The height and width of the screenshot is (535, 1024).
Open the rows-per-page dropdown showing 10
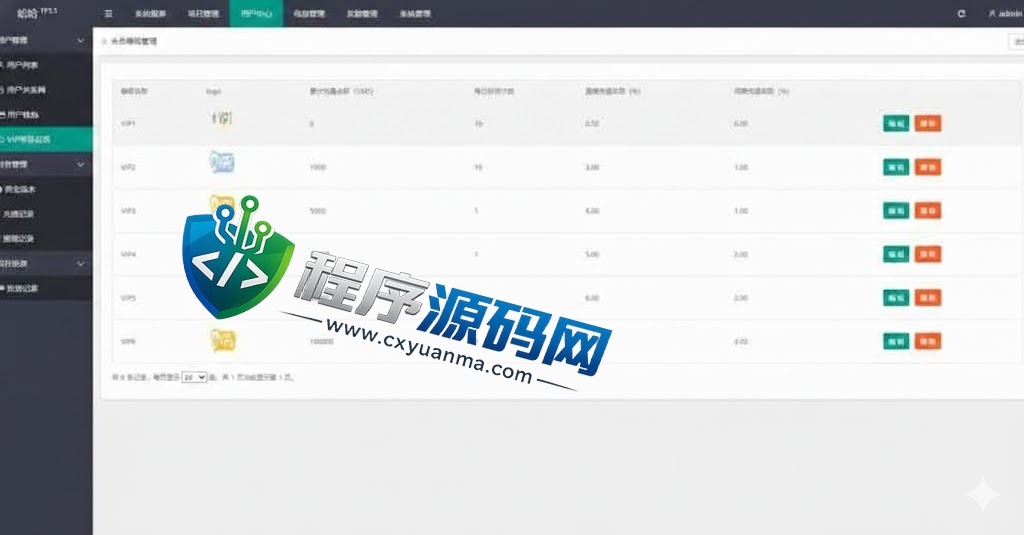click(x=194, y=378)
